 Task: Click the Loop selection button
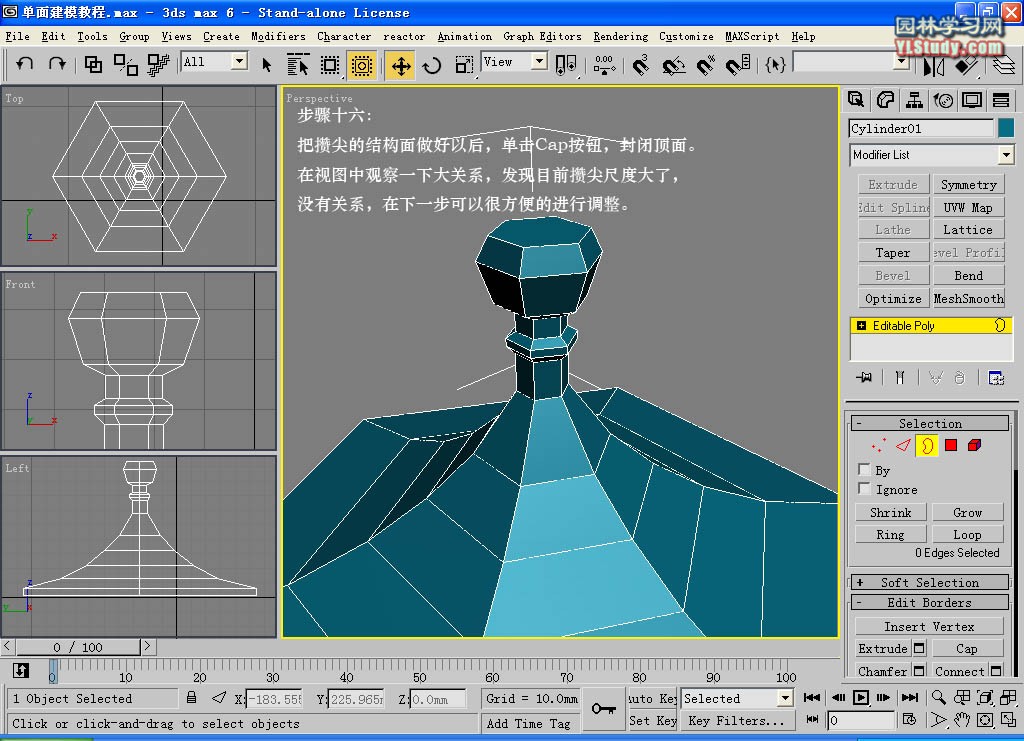967,535
